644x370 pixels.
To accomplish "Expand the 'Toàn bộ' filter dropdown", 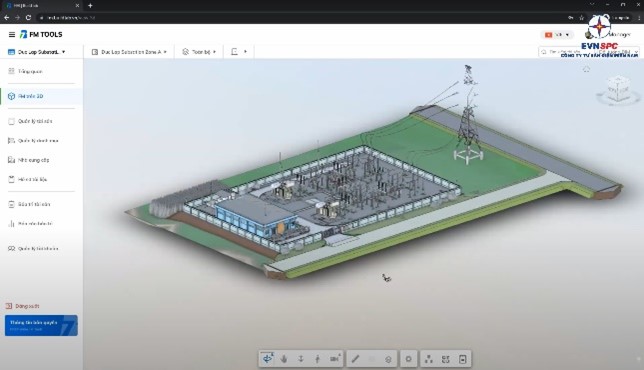I will click(199, 52).
